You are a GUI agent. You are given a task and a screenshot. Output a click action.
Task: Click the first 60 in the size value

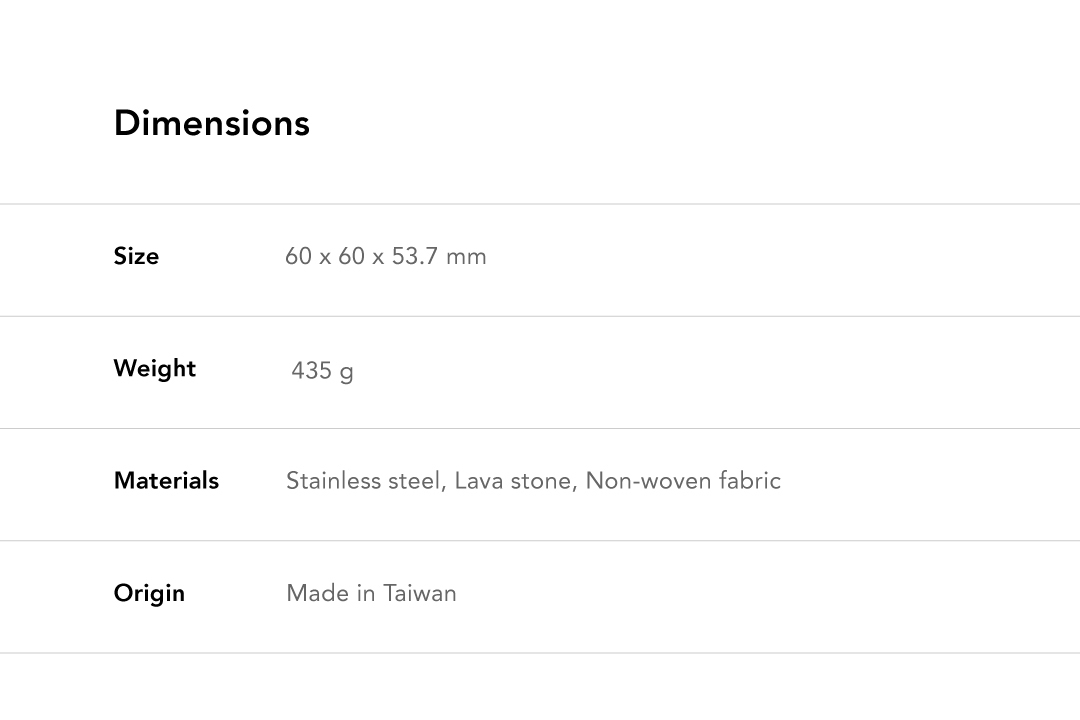coord(298,256)
